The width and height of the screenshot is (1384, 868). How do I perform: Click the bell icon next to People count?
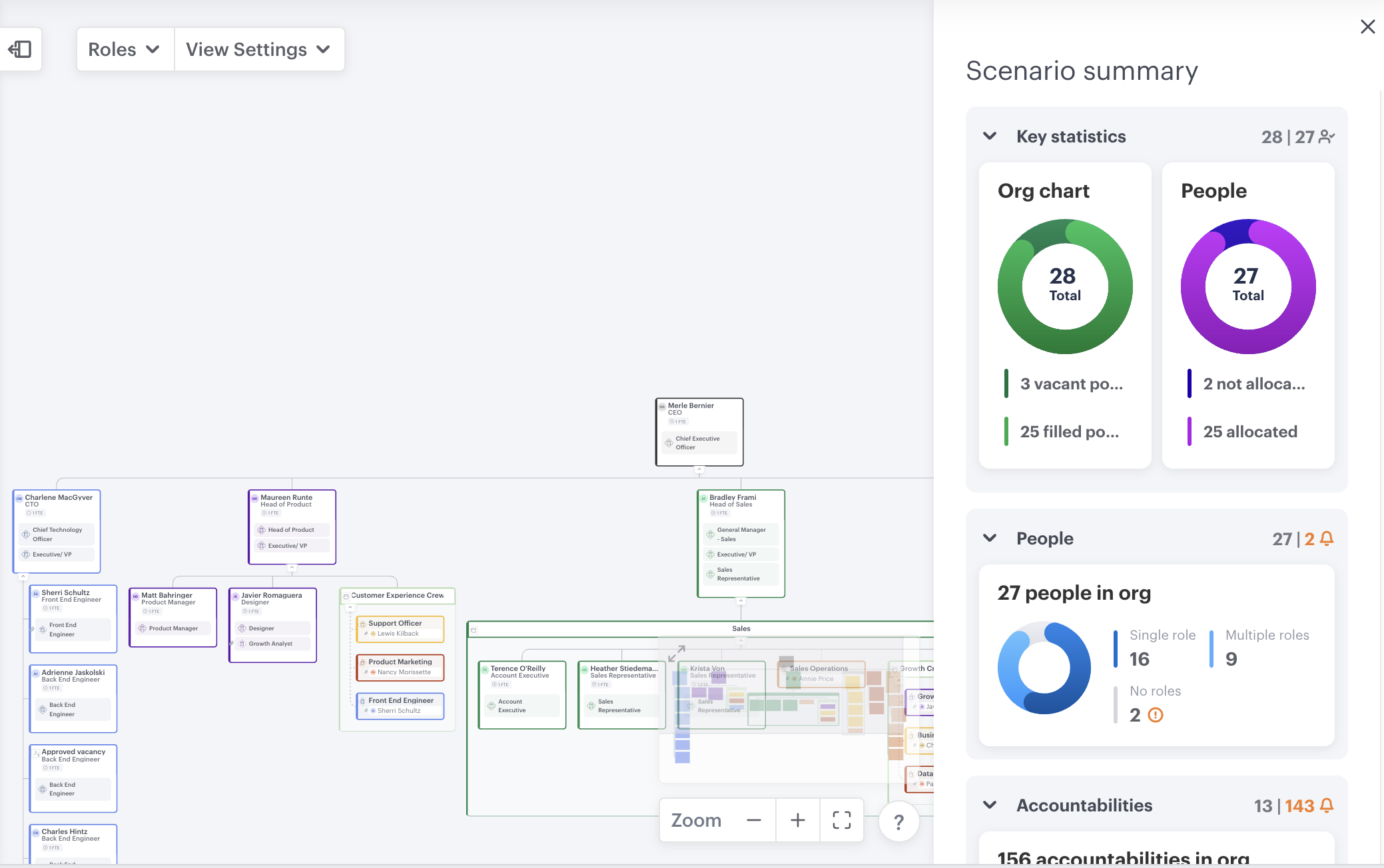(x=1327, y=539)
